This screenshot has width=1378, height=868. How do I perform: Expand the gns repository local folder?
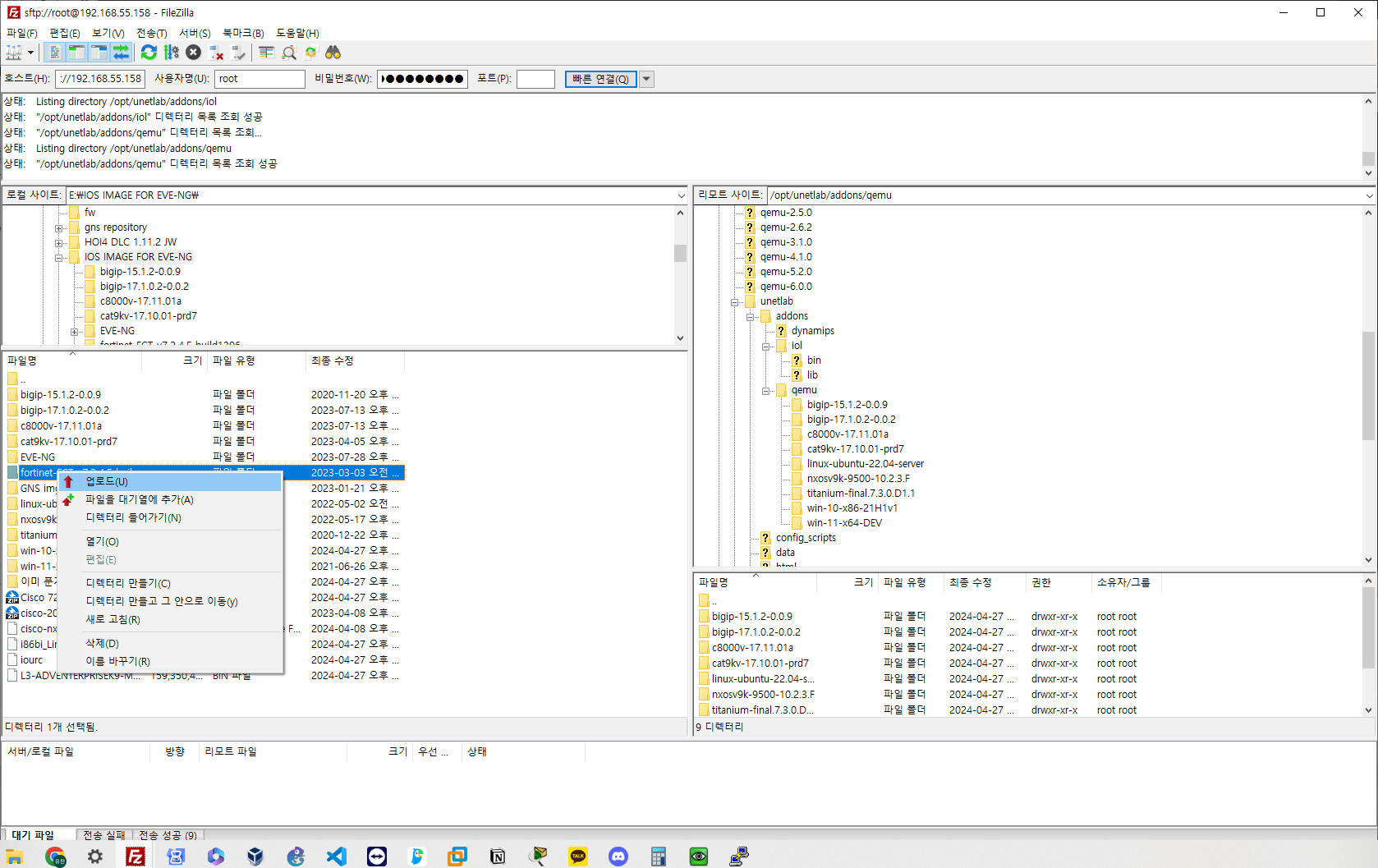(x=58, y=228)
